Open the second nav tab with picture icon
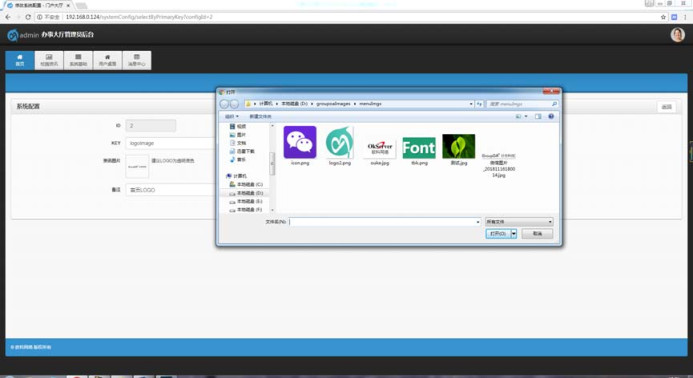Screen dimensions: 693x378 coord(49,61)
